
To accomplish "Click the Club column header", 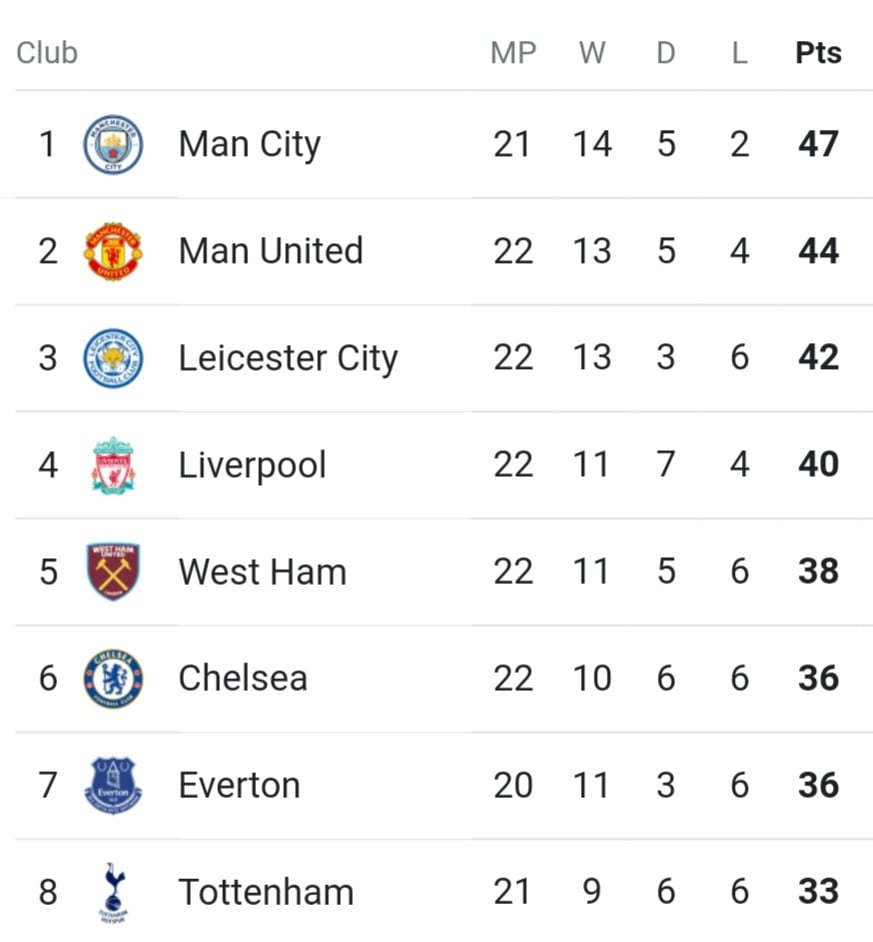I will (x=47, y=53).
